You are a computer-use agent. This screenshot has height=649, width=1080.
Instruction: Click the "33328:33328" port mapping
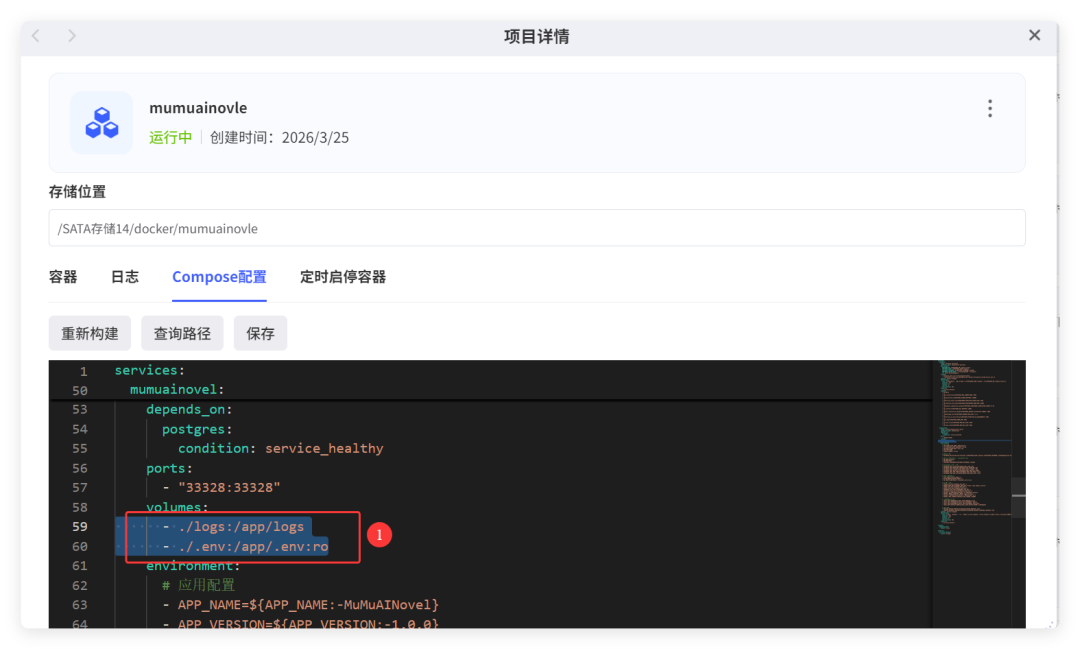click(x=229, y=488)
